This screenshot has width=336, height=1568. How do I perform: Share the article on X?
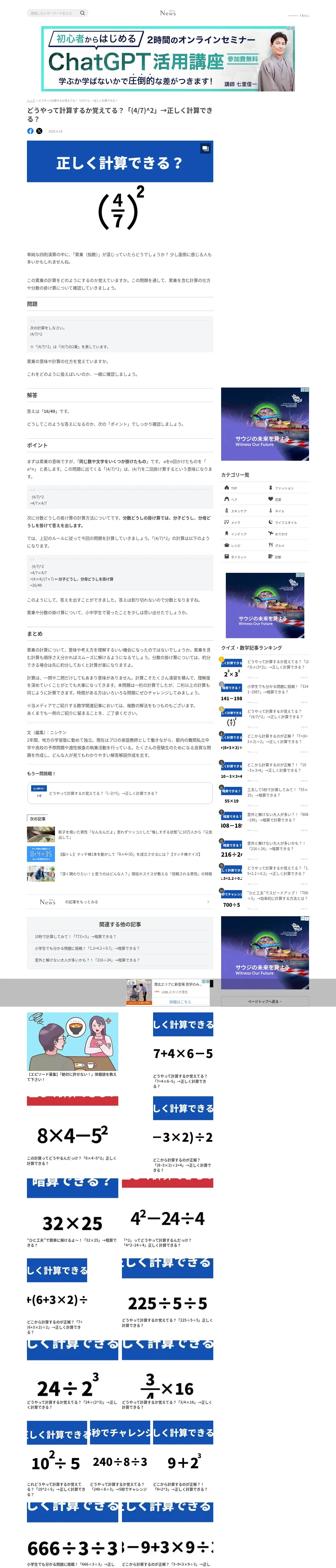coord(40,131)
